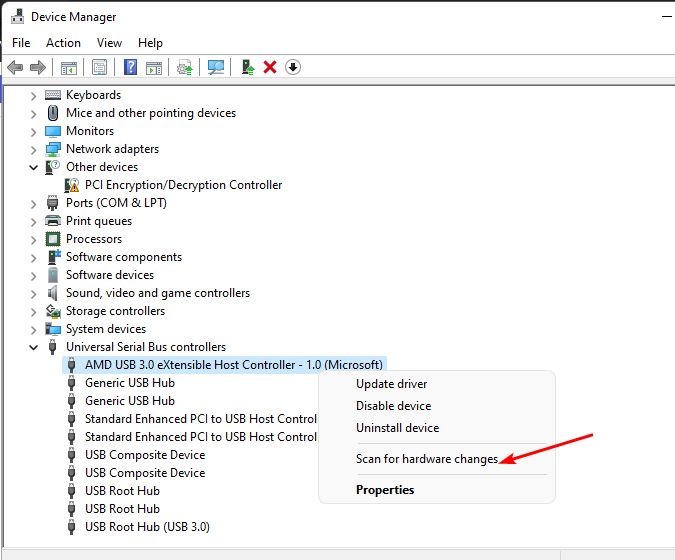Toggle the action pane toolbar icon

154,68
